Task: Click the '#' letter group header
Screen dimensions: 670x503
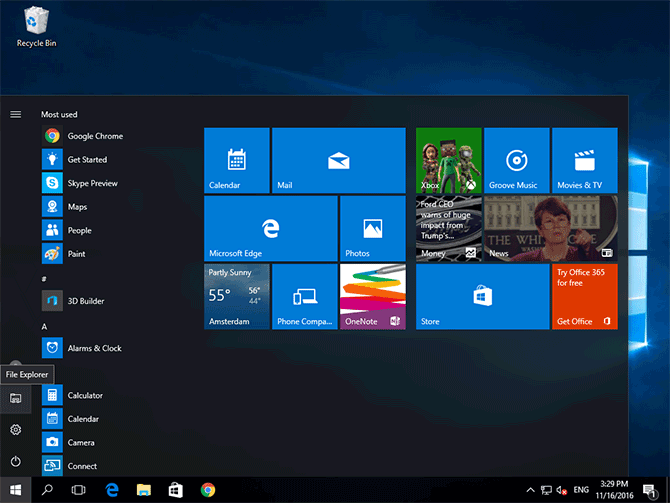Action: (x=44, y=279)
